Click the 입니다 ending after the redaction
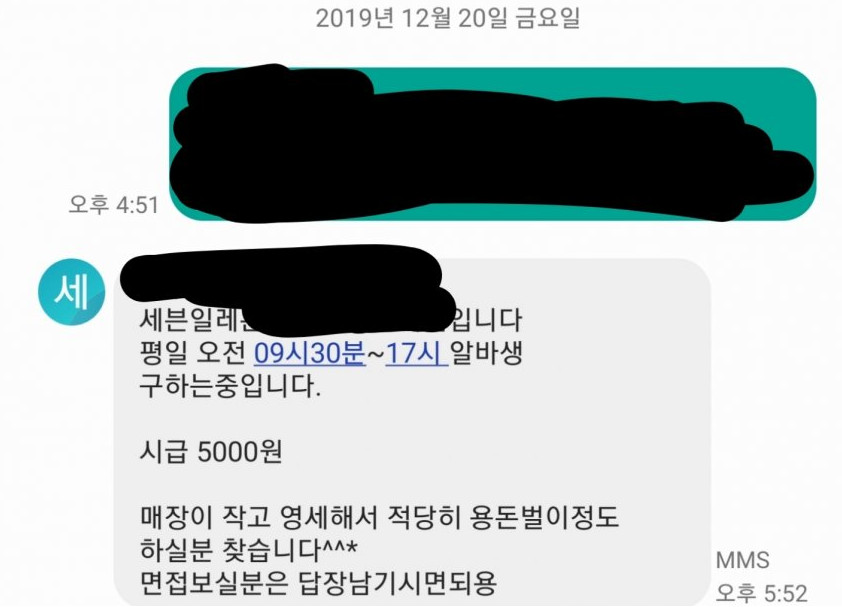 click(x=488, y=320)
